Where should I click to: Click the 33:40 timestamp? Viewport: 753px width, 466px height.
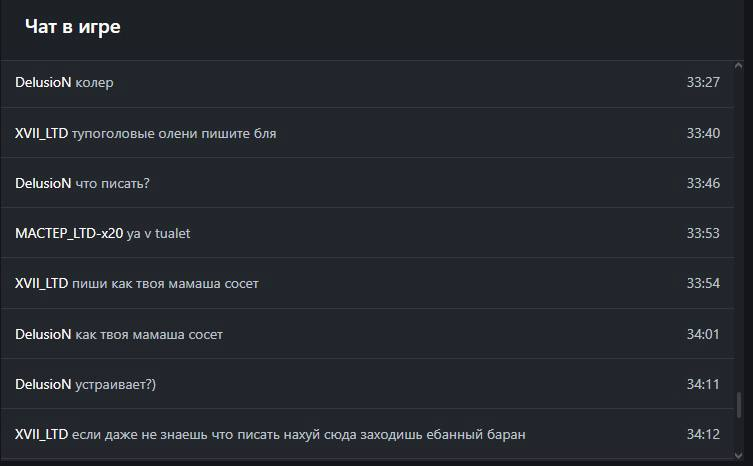pyautogui.click(x=703, y=133)
